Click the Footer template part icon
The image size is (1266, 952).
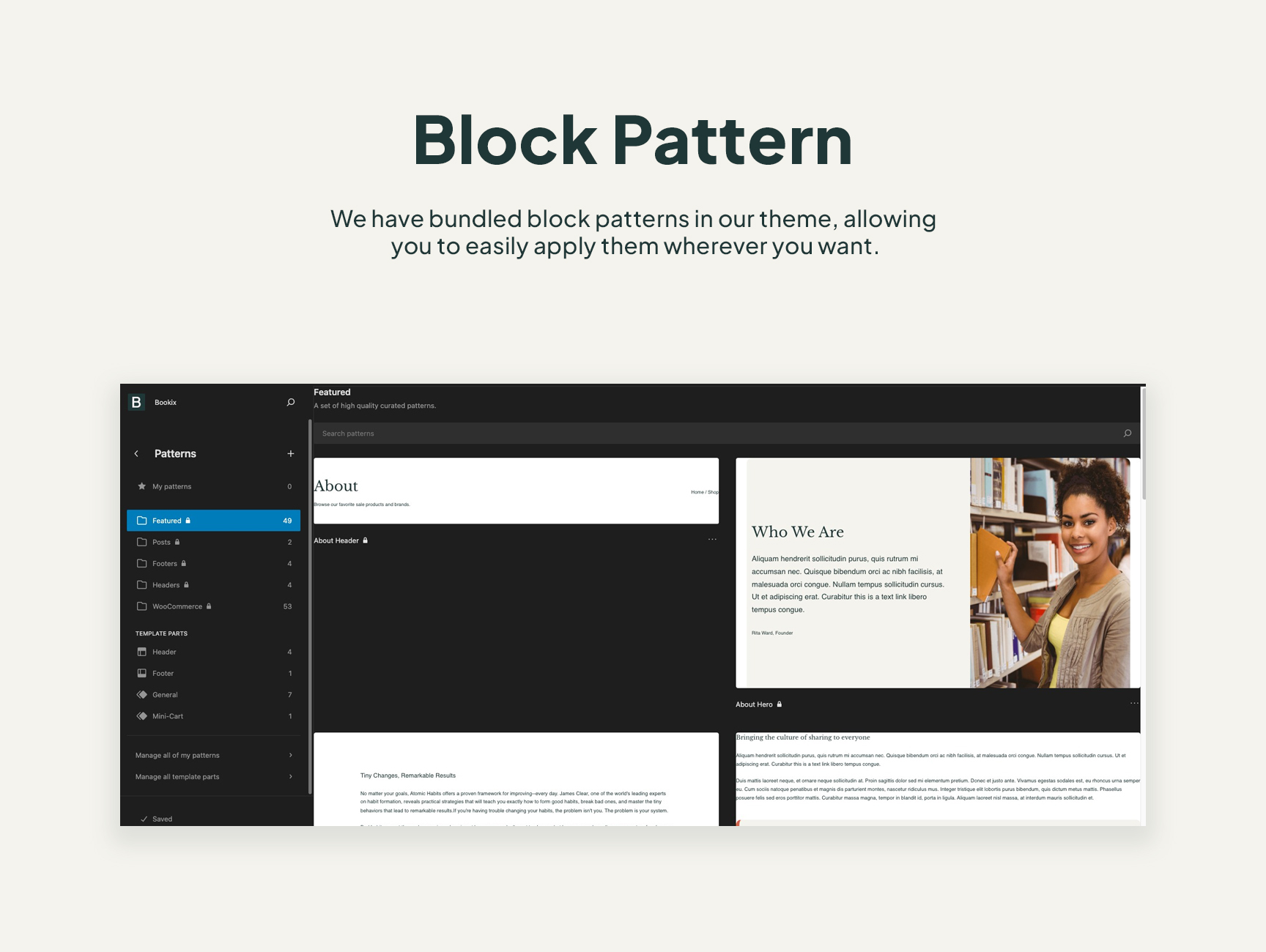[141, 673]
